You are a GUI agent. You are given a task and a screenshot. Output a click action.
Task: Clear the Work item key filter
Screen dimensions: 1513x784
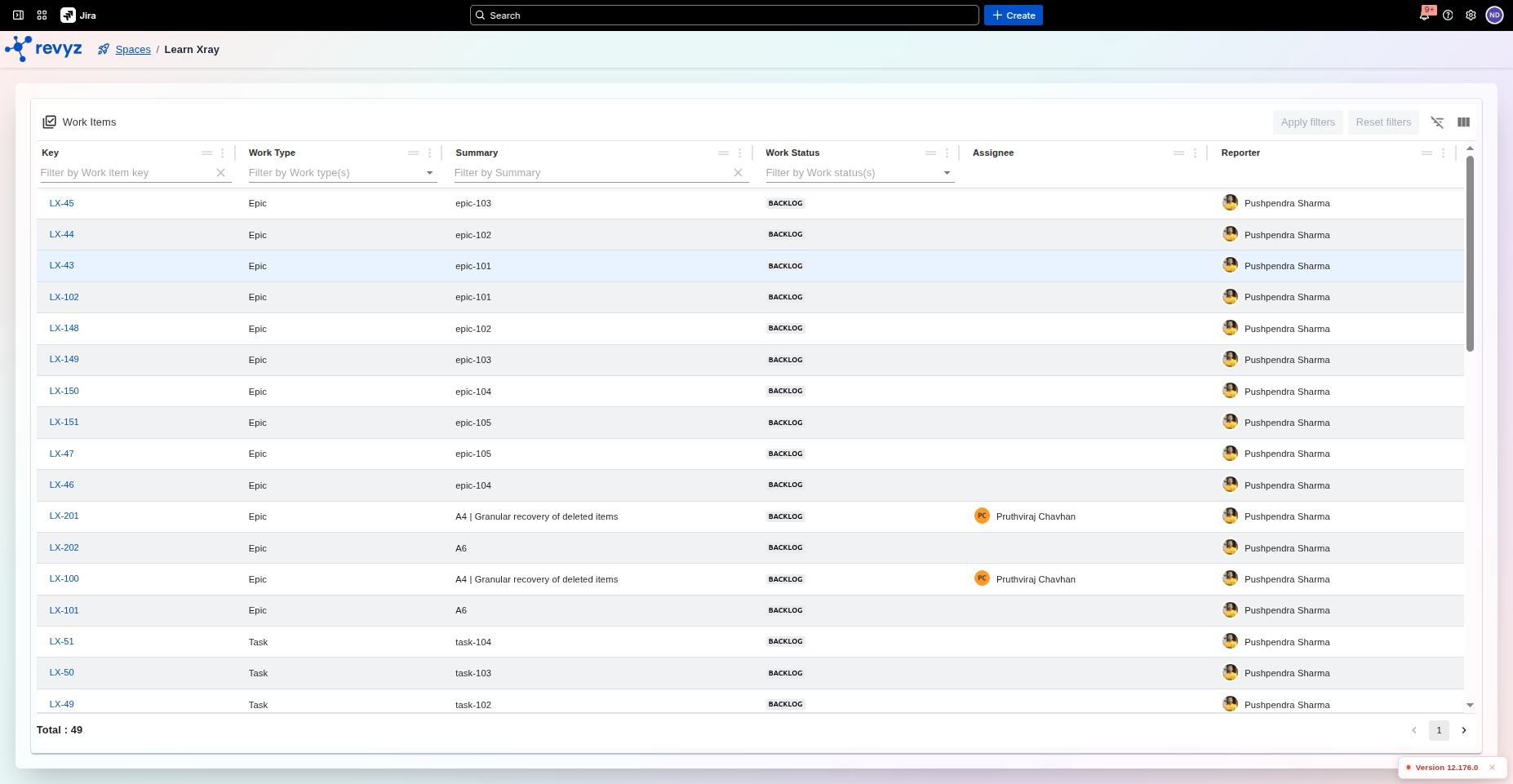pyautogui.click(x=220, y=173)
